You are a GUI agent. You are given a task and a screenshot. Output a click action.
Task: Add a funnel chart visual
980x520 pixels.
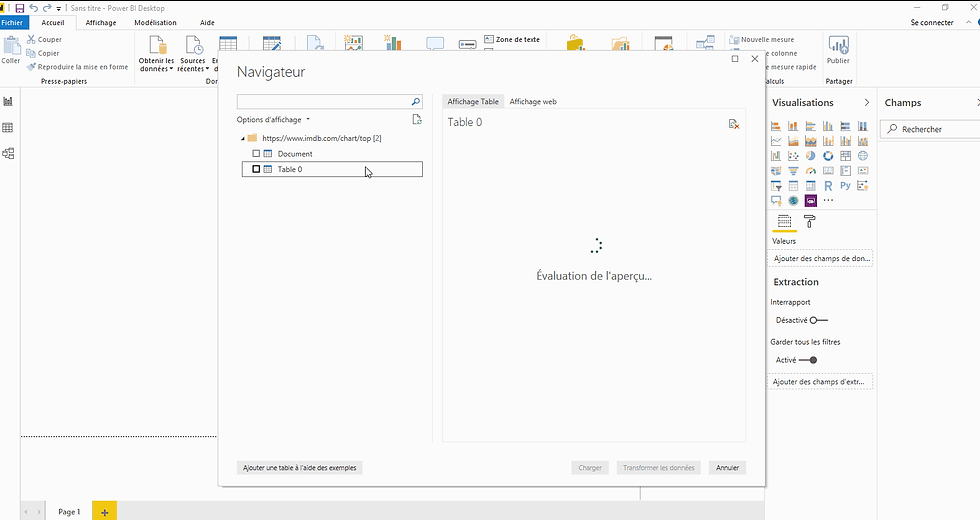pos(793,171)
